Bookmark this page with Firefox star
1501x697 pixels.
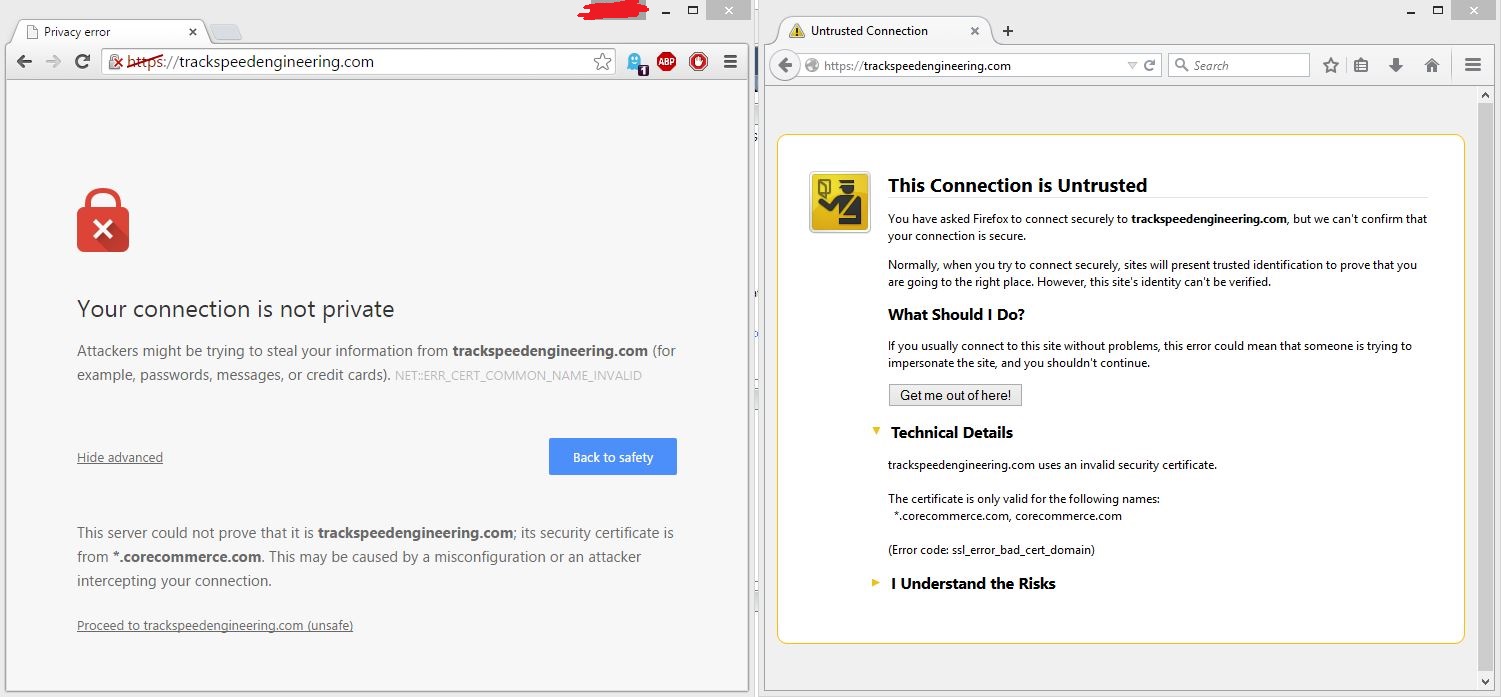click(1331, 65)
